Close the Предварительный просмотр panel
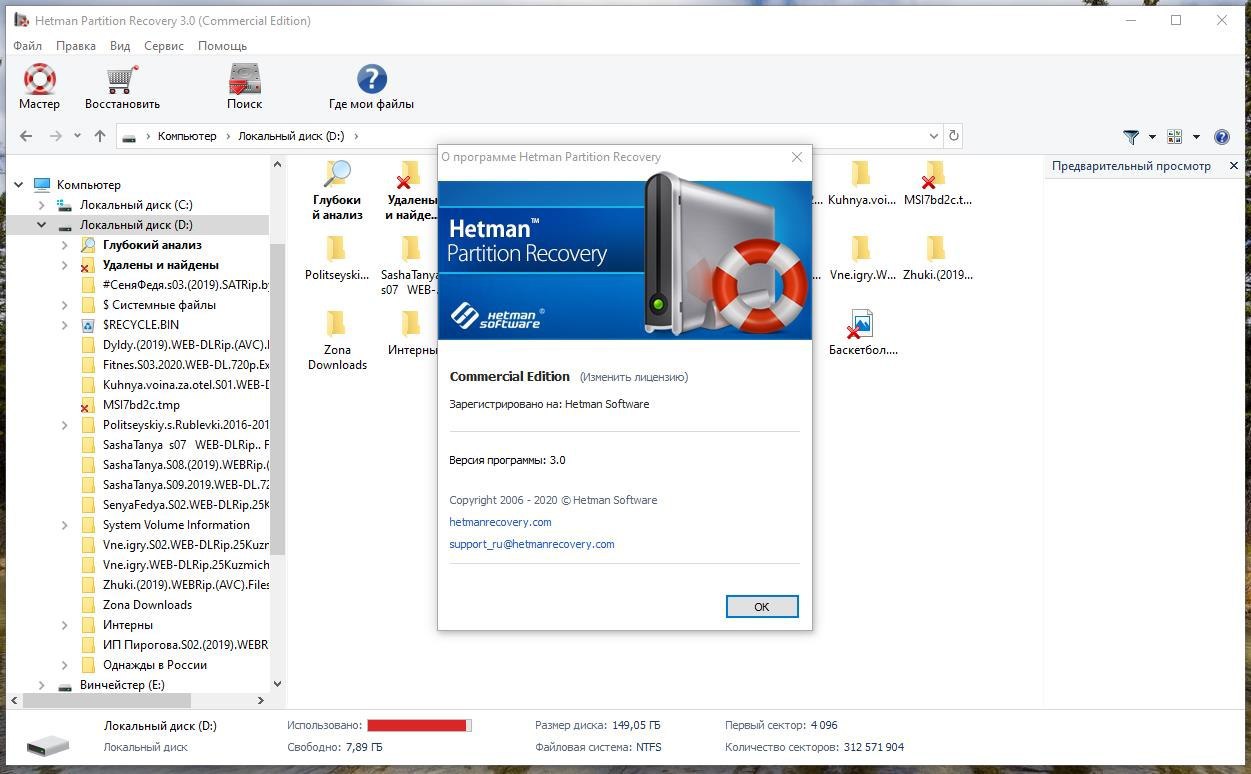Viewport: 1251px width, 774px height. click(x=1234, y=166)
